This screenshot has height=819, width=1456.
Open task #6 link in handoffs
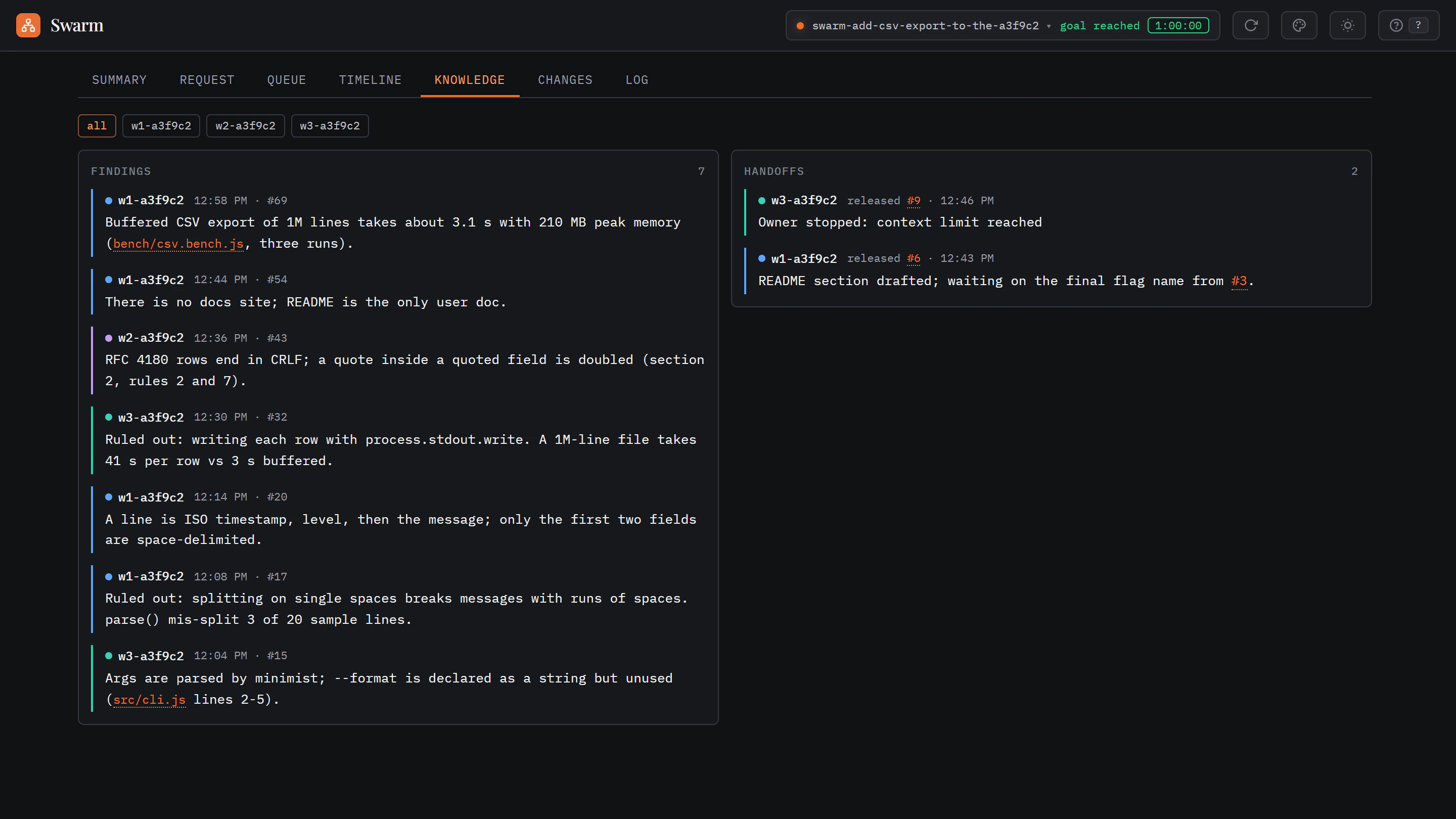coord(914,258)
